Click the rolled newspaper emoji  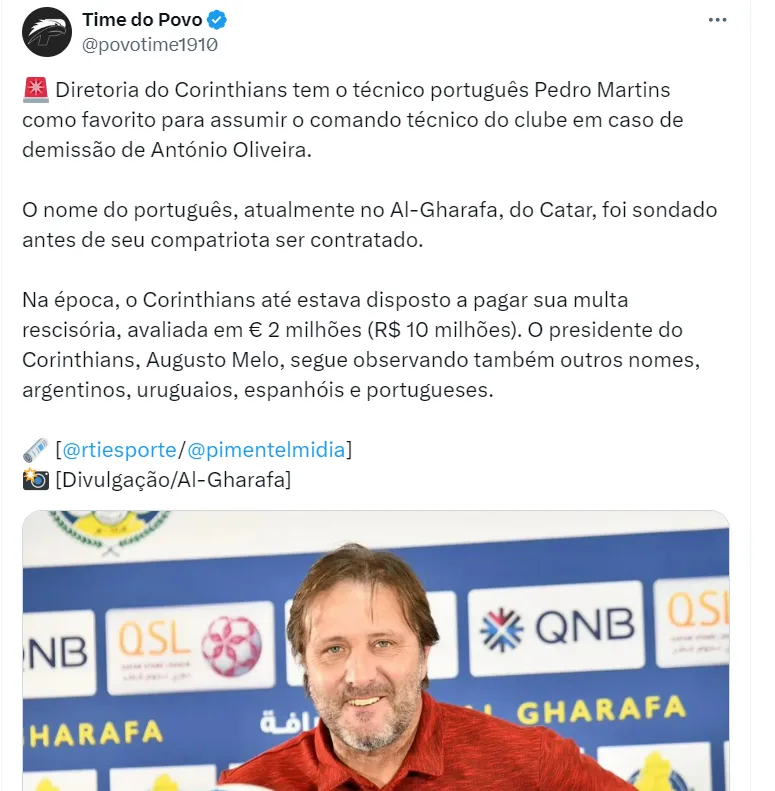pyautogui.click(x=36, y=450)
